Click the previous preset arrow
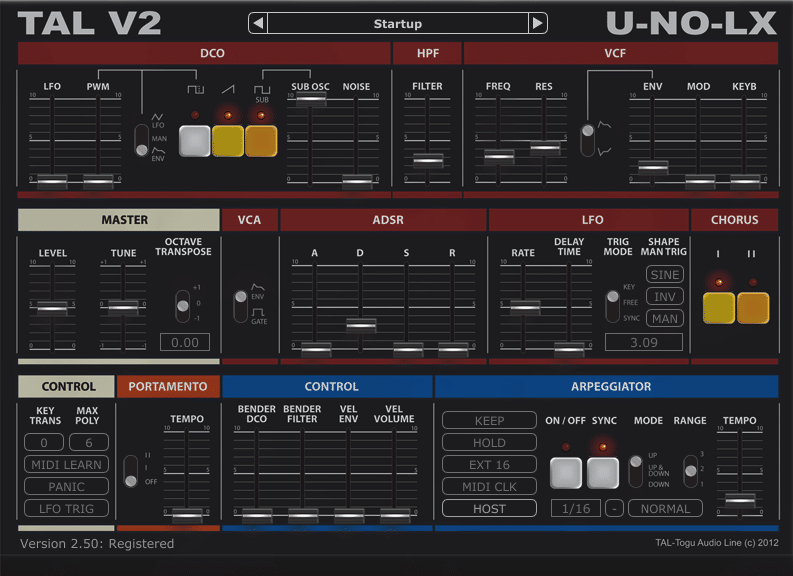Viewport: 793px width, 576px height. [x=258, y=23]
